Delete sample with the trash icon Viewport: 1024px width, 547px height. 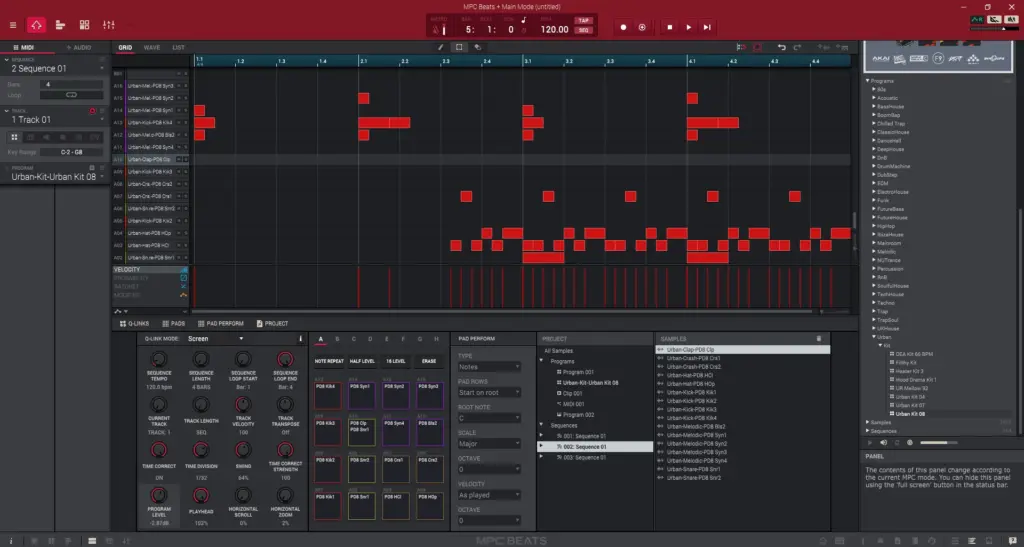[x=819, y=339]
